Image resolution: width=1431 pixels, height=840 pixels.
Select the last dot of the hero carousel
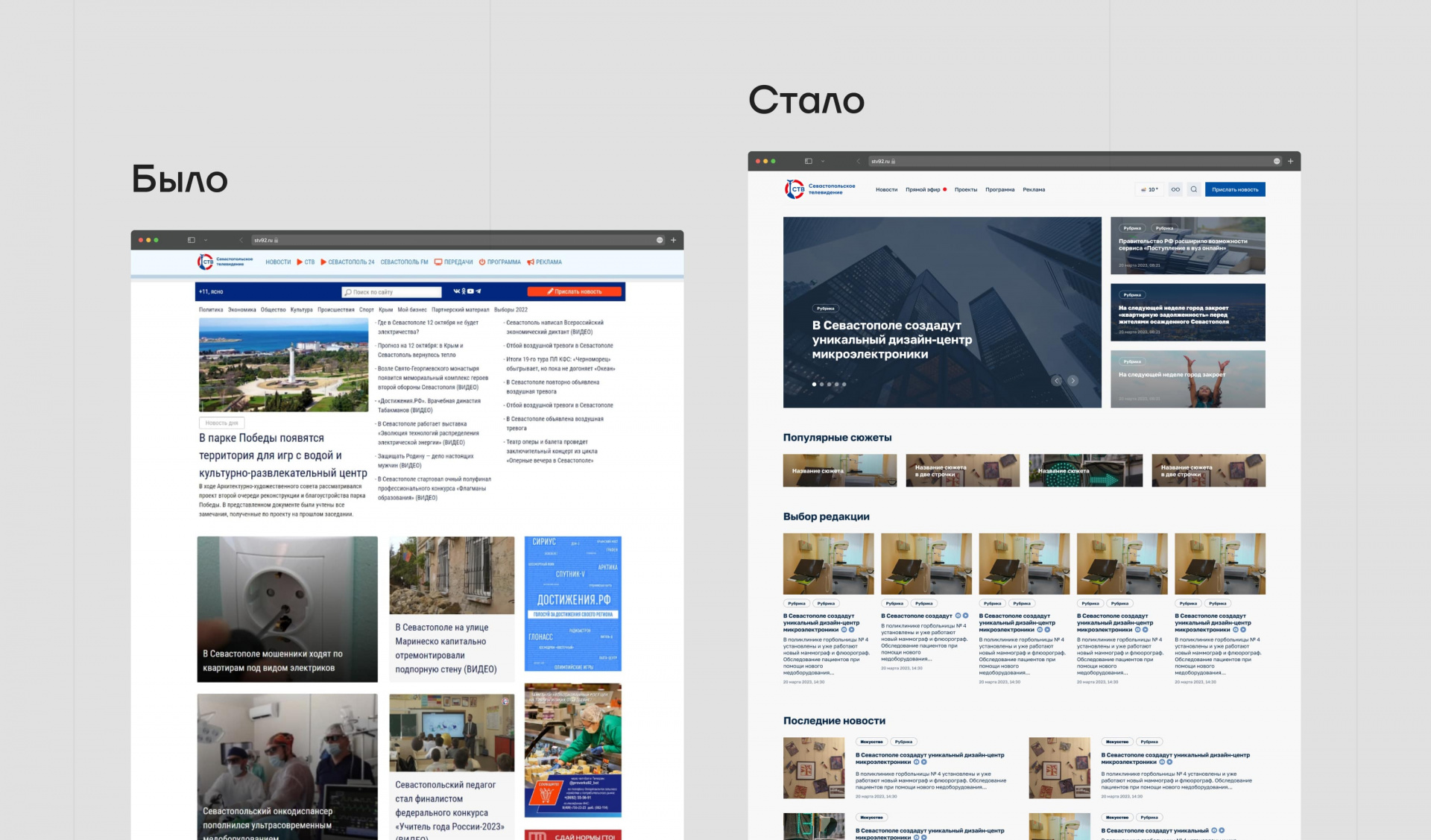(844, 385)
